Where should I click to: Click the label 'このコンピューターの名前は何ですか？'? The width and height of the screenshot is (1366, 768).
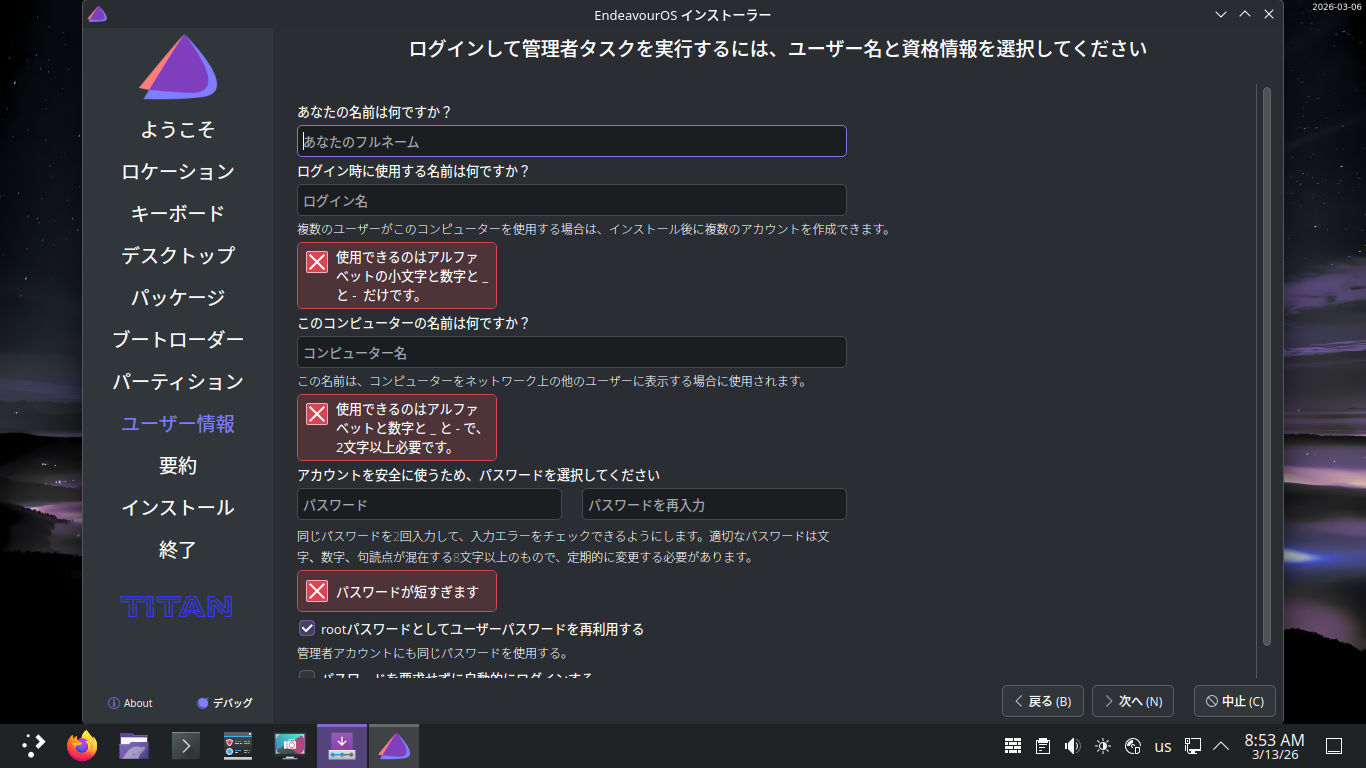(x=414, y=323)
